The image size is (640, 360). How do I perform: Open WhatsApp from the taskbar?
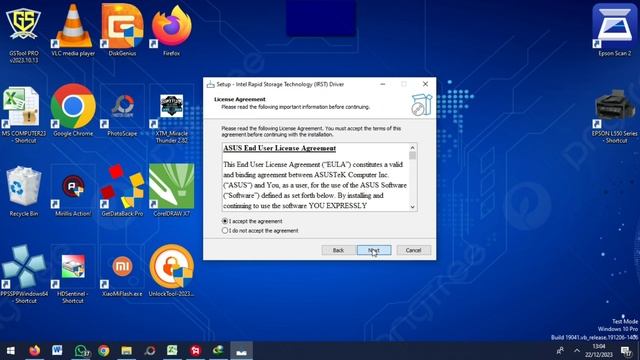click(x=81, y=351)
